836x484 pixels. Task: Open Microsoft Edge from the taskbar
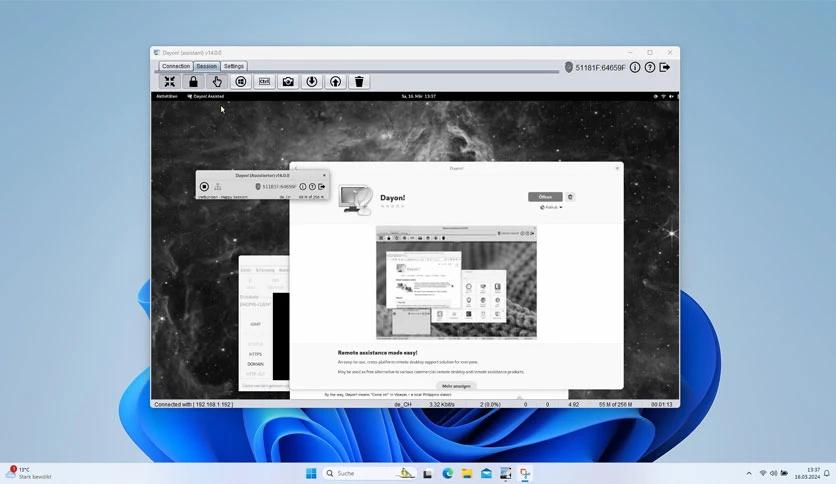tap(447, 473)
